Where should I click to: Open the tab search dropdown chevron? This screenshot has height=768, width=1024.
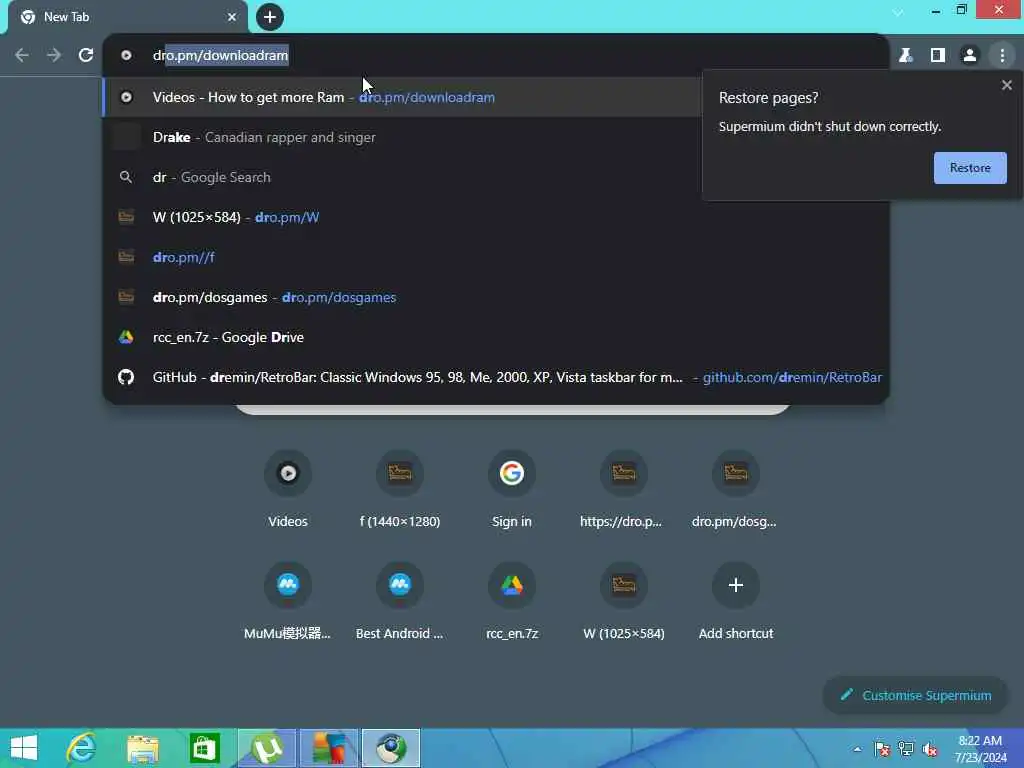[x=899, y=12]
